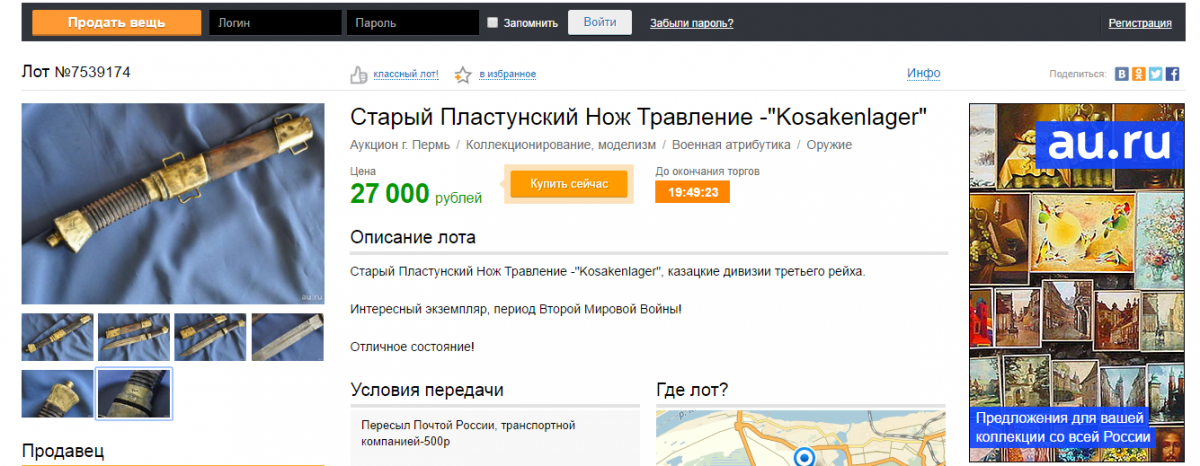Click the star favorites icon
Viewport: 1200px width, 466px height.
(462, 75)
